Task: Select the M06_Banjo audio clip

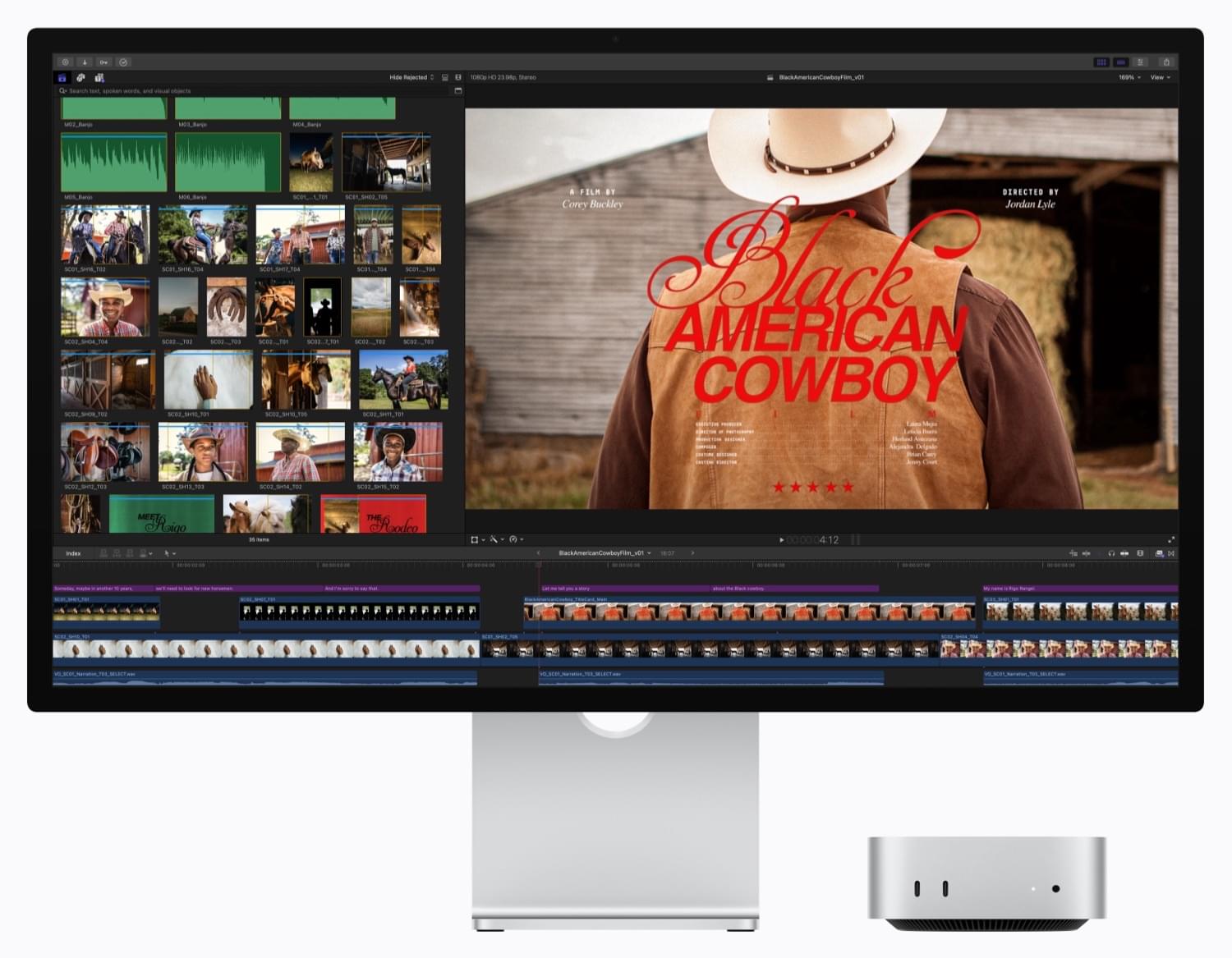Action: 228,163
